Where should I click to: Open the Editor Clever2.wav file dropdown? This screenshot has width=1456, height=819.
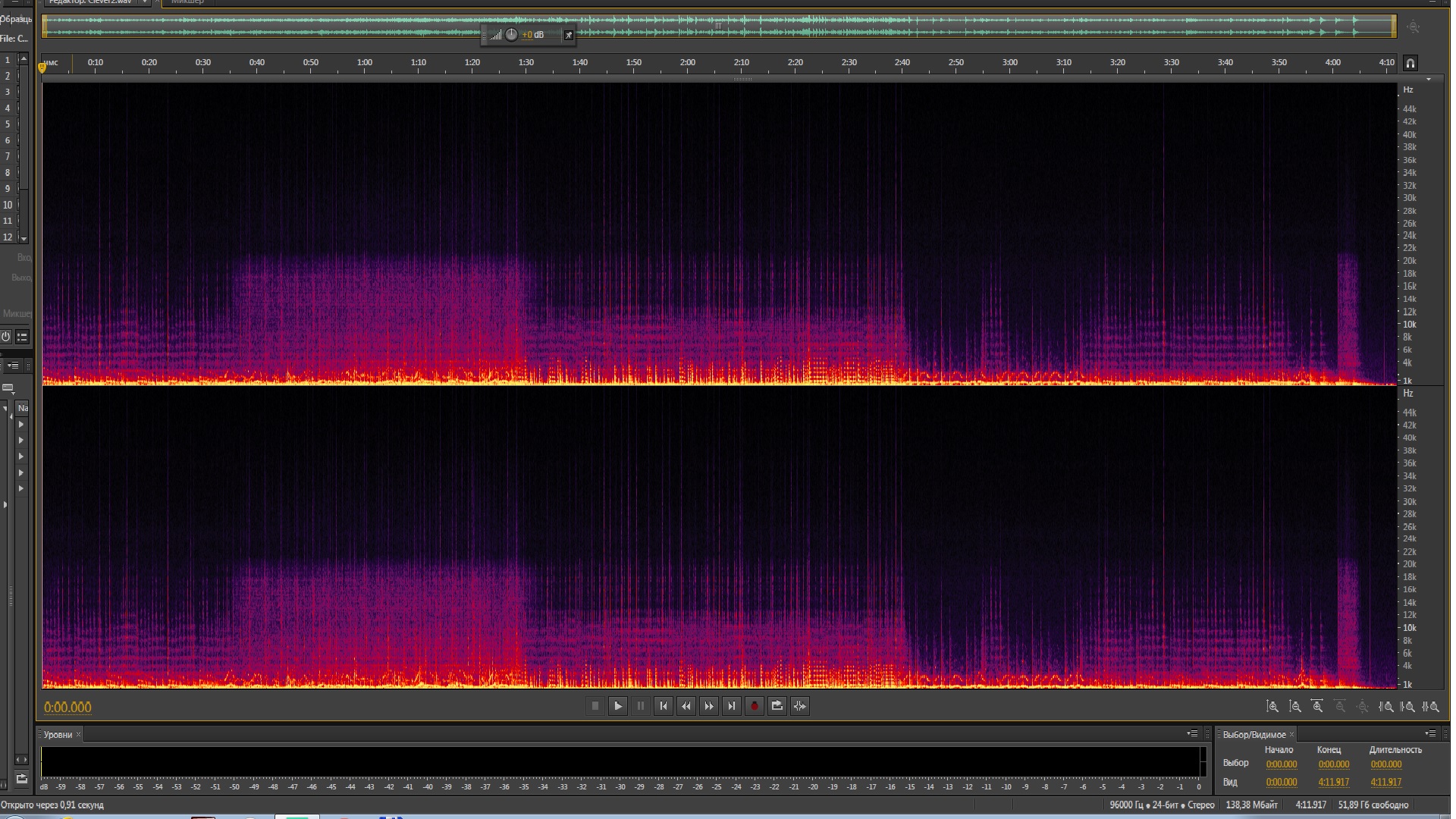point(144,2)
